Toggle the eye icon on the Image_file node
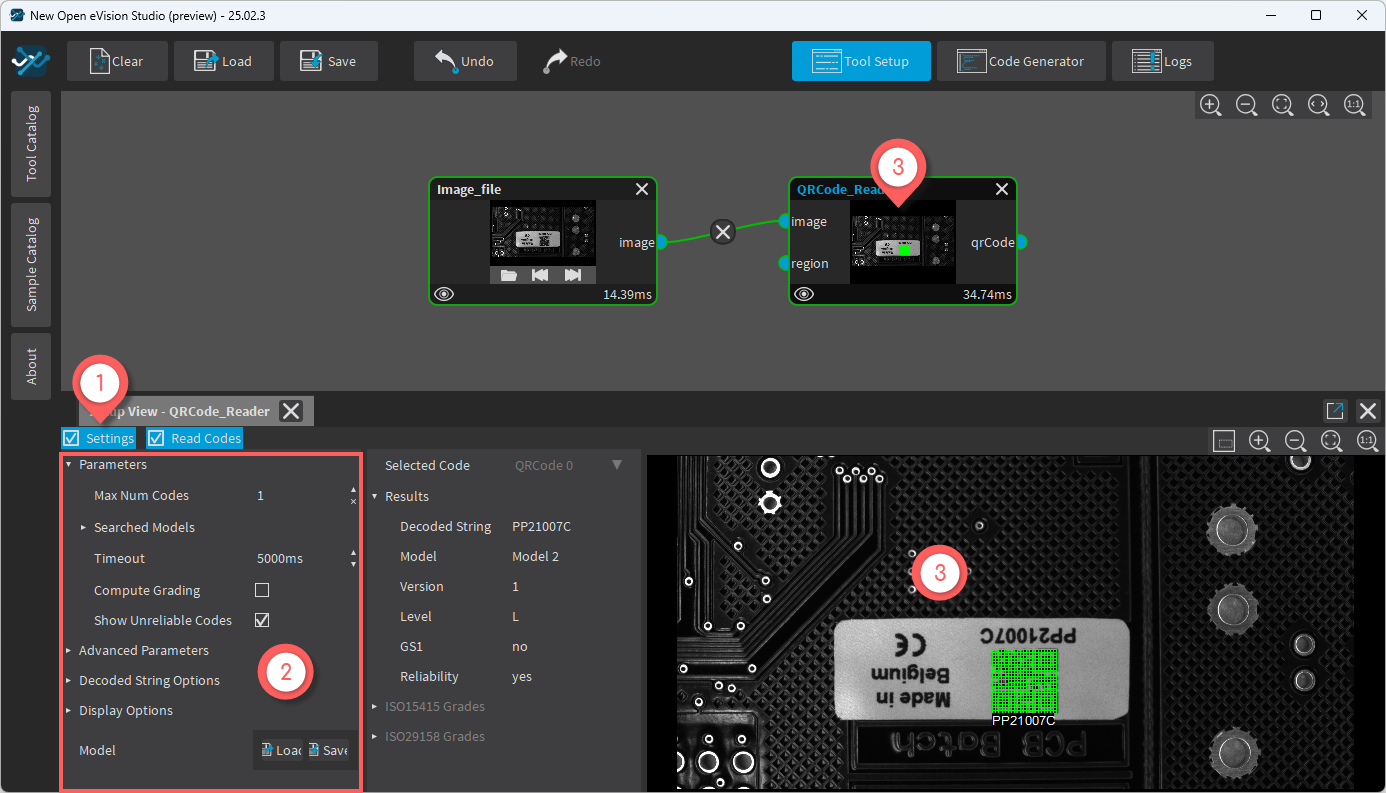The image size is (1386, 793). point(445,294)
